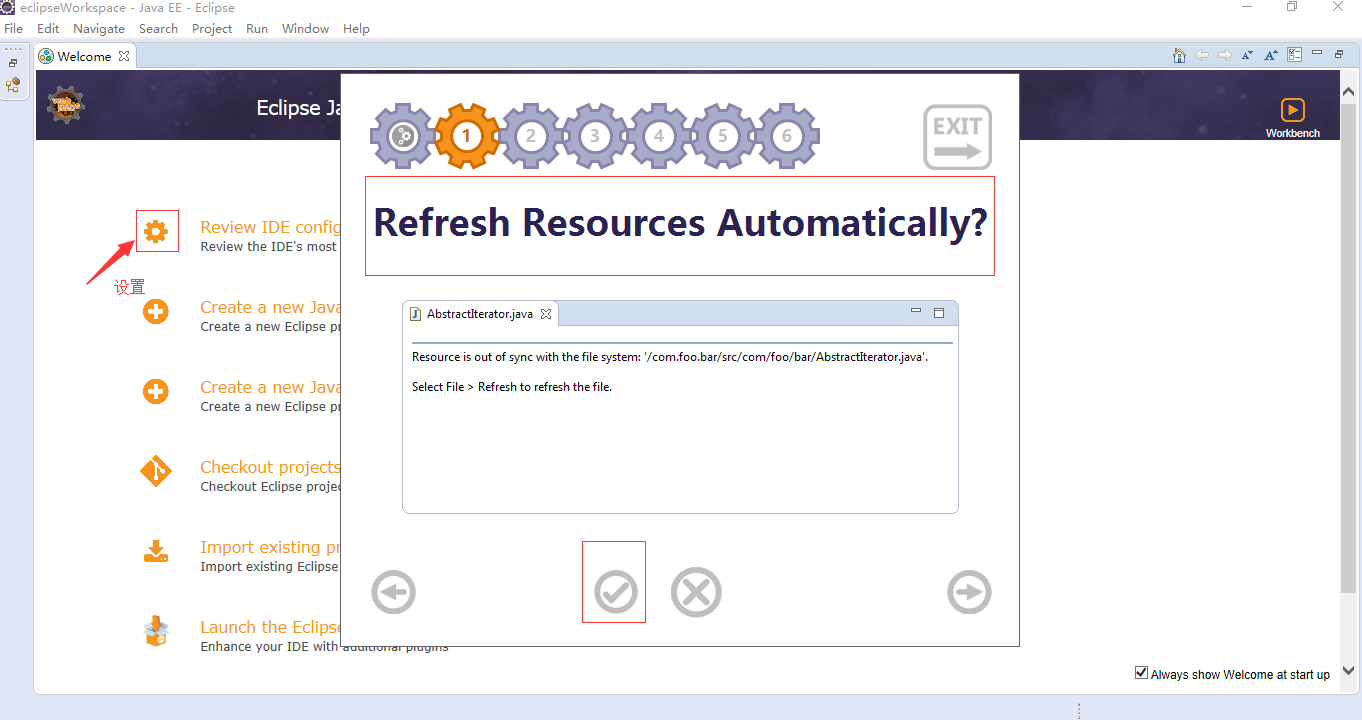Open the Project menu
1362x720 pixels.
(x=212, y=29)
